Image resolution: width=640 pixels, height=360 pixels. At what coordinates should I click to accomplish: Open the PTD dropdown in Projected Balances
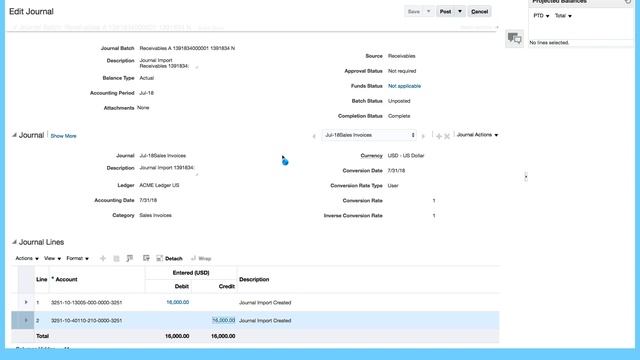[x=541, y=16]
